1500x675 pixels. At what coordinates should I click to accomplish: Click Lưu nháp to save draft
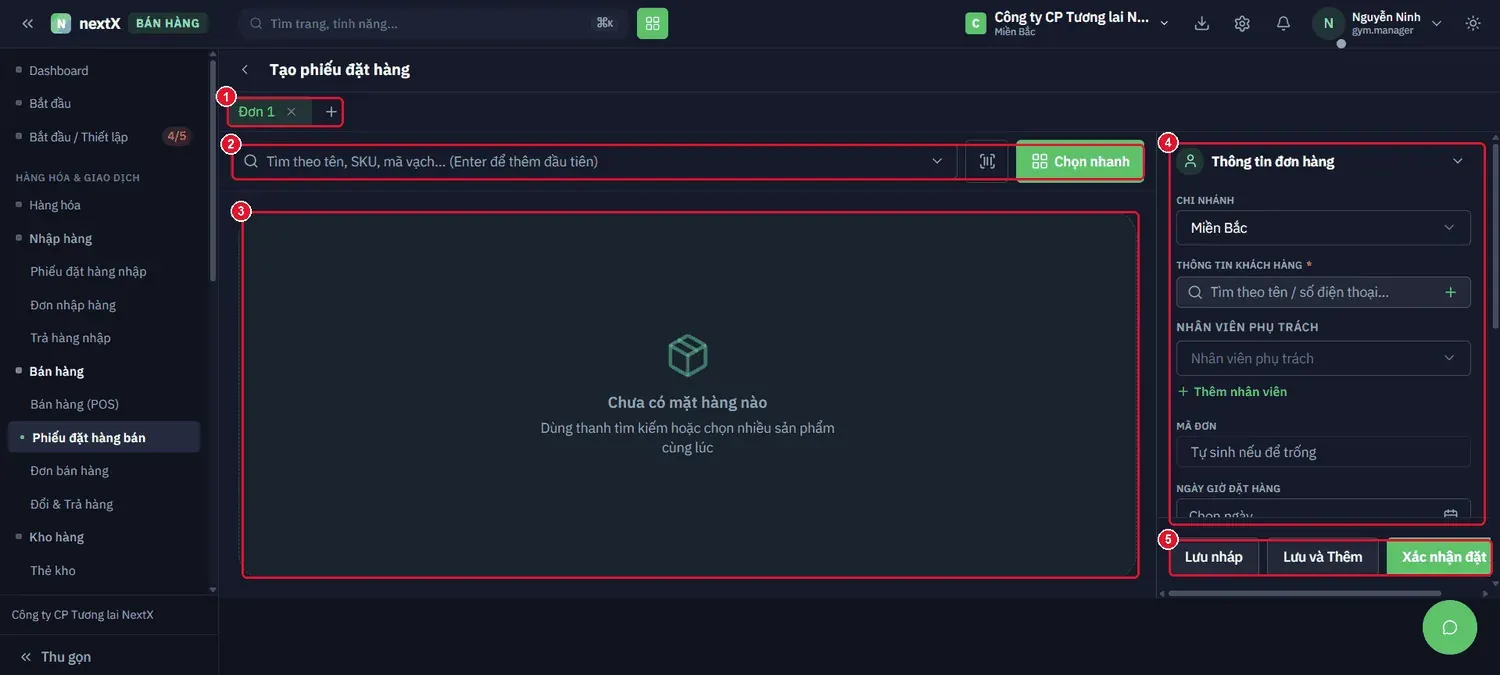(x=1214, y=557)
